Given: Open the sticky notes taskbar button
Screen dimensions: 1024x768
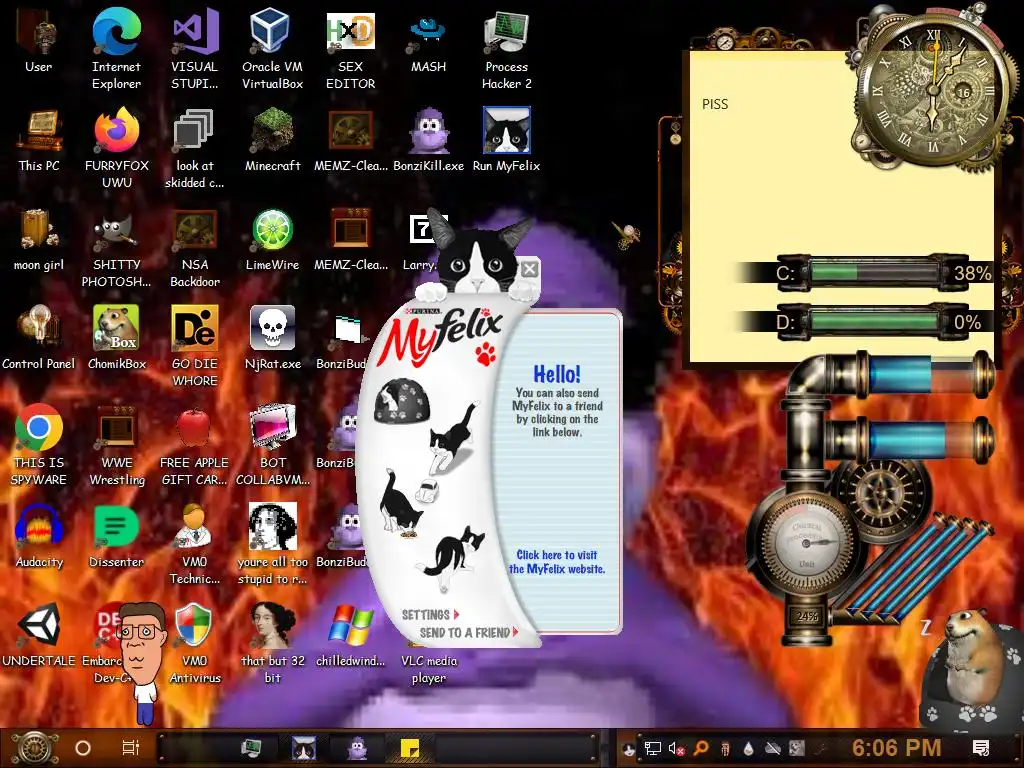Looking at the screenshot, I should 409,748.
